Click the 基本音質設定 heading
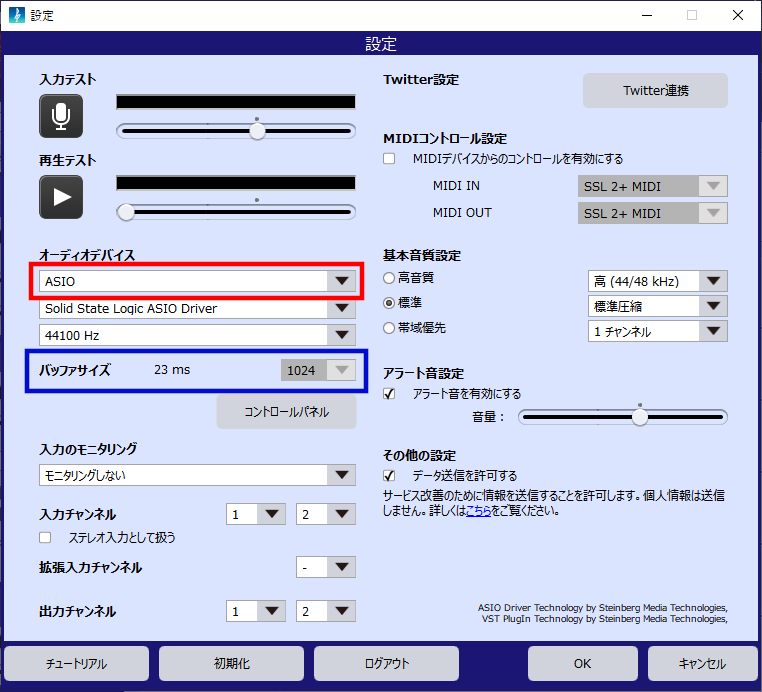Image resolution: width=762 pixels, height=692 pixels. click(422, 255)
